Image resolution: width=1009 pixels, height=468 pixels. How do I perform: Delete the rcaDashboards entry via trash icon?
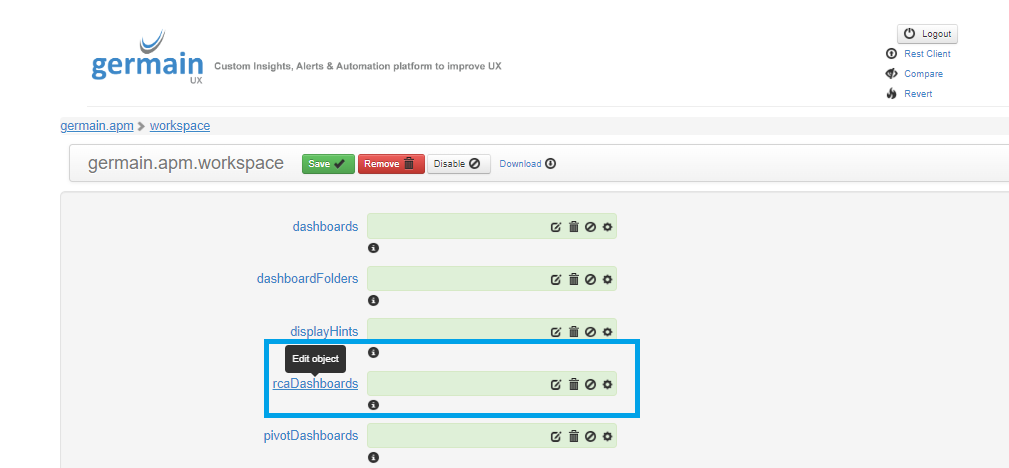574,384
